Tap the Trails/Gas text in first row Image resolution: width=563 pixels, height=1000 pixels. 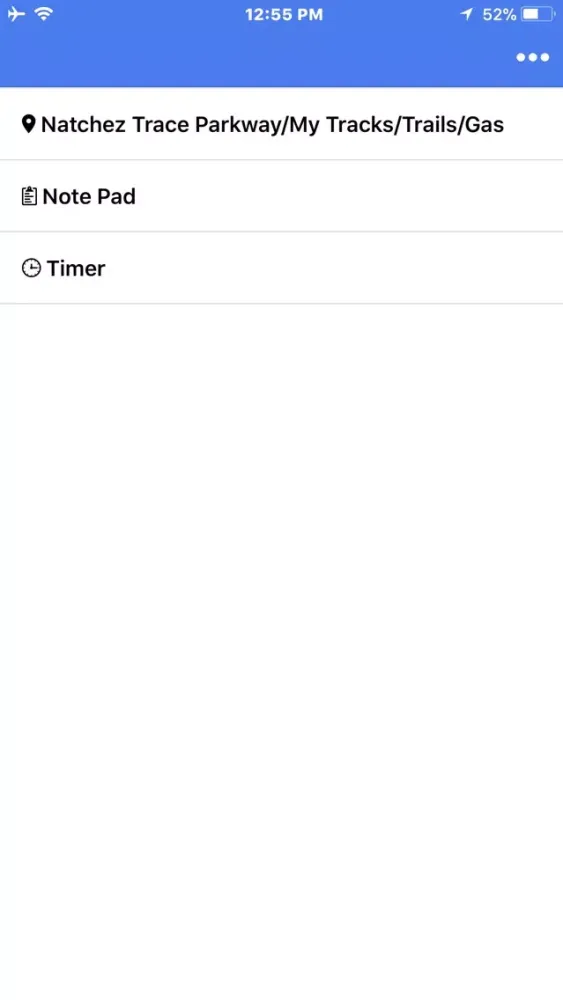(x=449, y=124)
